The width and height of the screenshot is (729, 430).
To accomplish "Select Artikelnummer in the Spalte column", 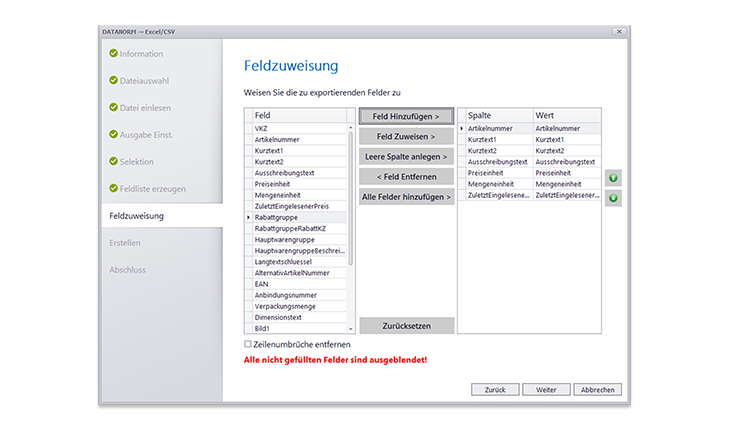I will (x=499, y=128).
